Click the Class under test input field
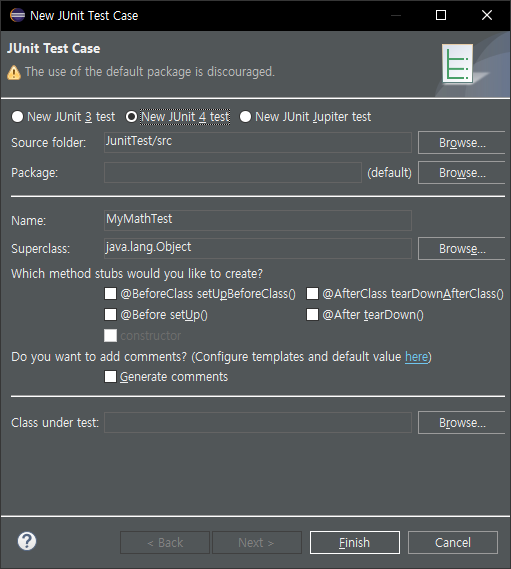Viewport: 511px width, 569px height. (x=258, y=422)
